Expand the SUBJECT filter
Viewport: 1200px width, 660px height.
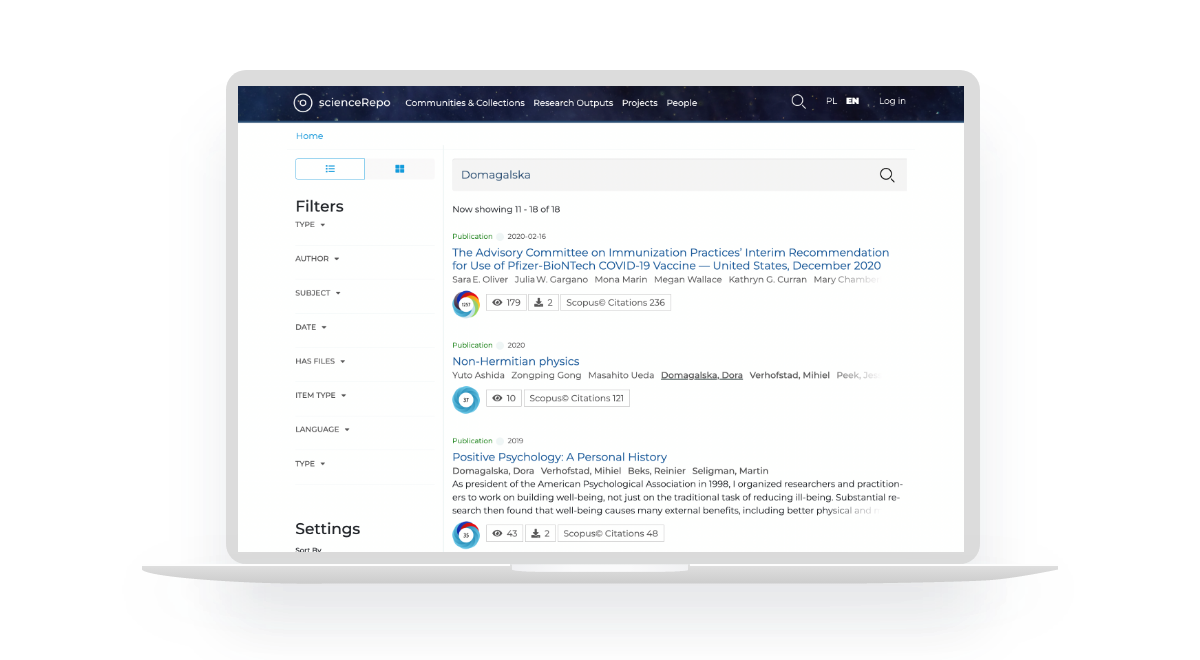point(318,293)
